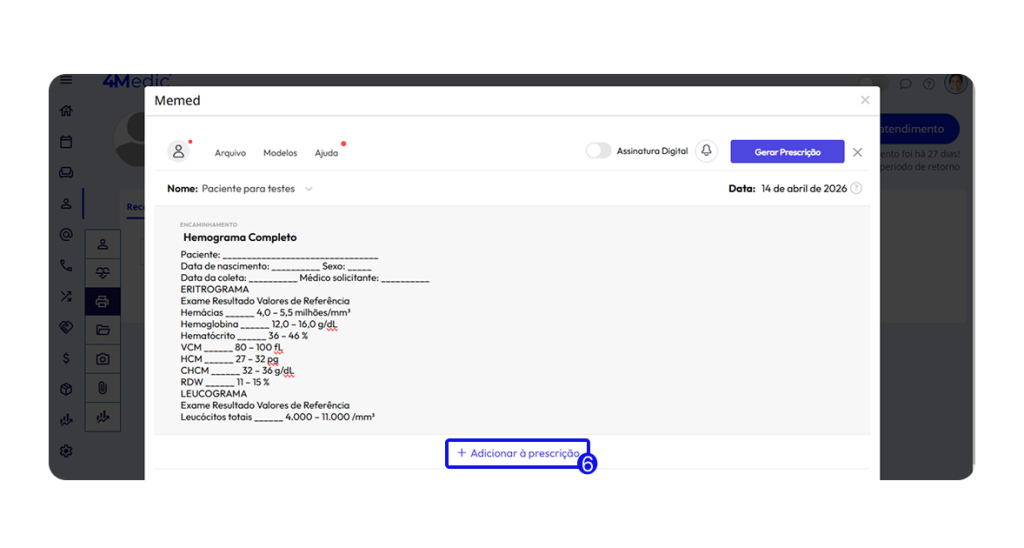Open the Arquivo menu
Image resolution: width=1024 pixels, height=548 pixels.
point(230,153)
